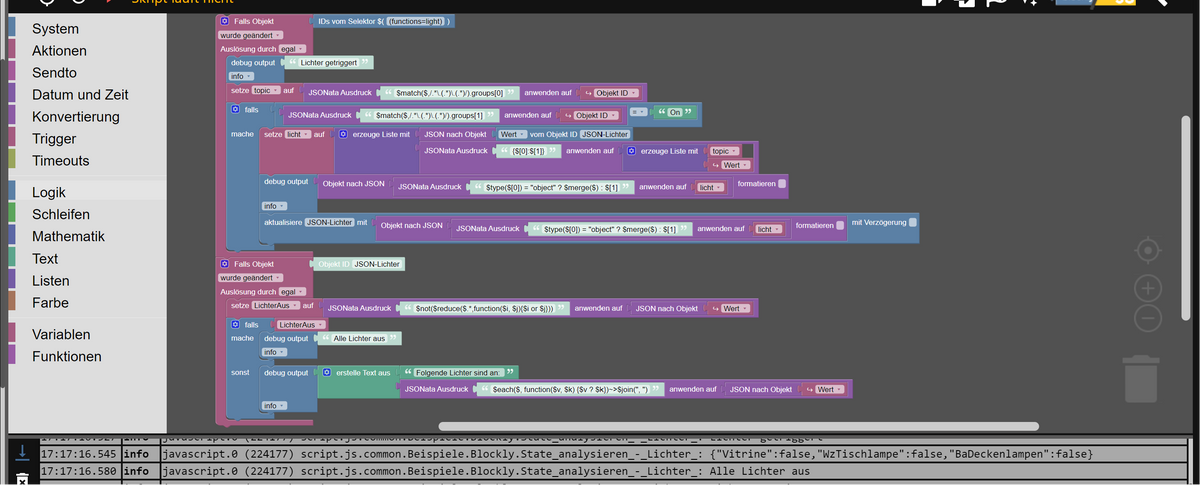Edit the 'Alle Lichter aus' text field

pos(358,339)
